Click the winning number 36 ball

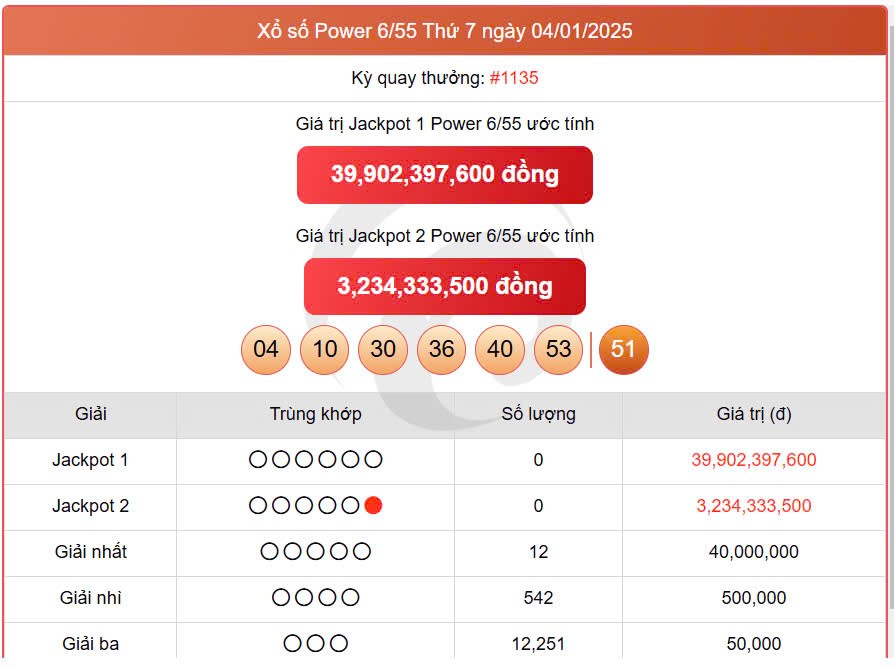tap(441, 350)
